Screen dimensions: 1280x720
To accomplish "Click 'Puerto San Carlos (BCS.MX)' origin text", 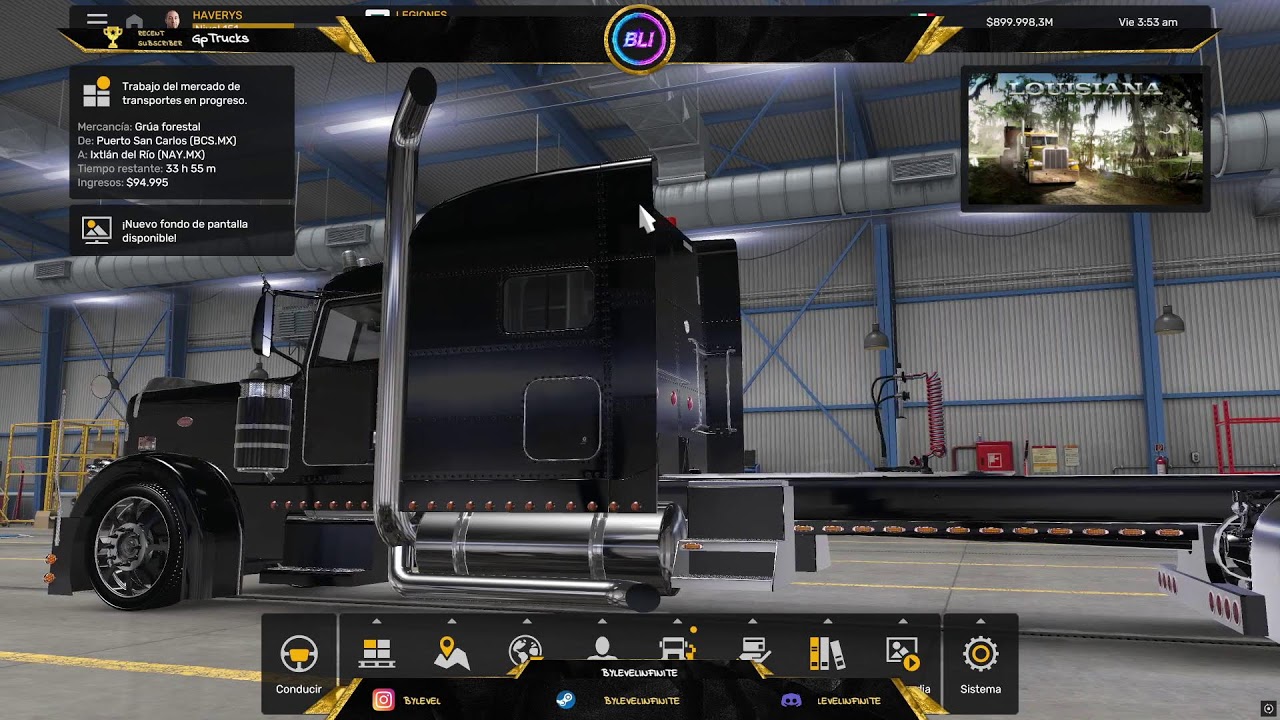I will click(x=166, y=141).
